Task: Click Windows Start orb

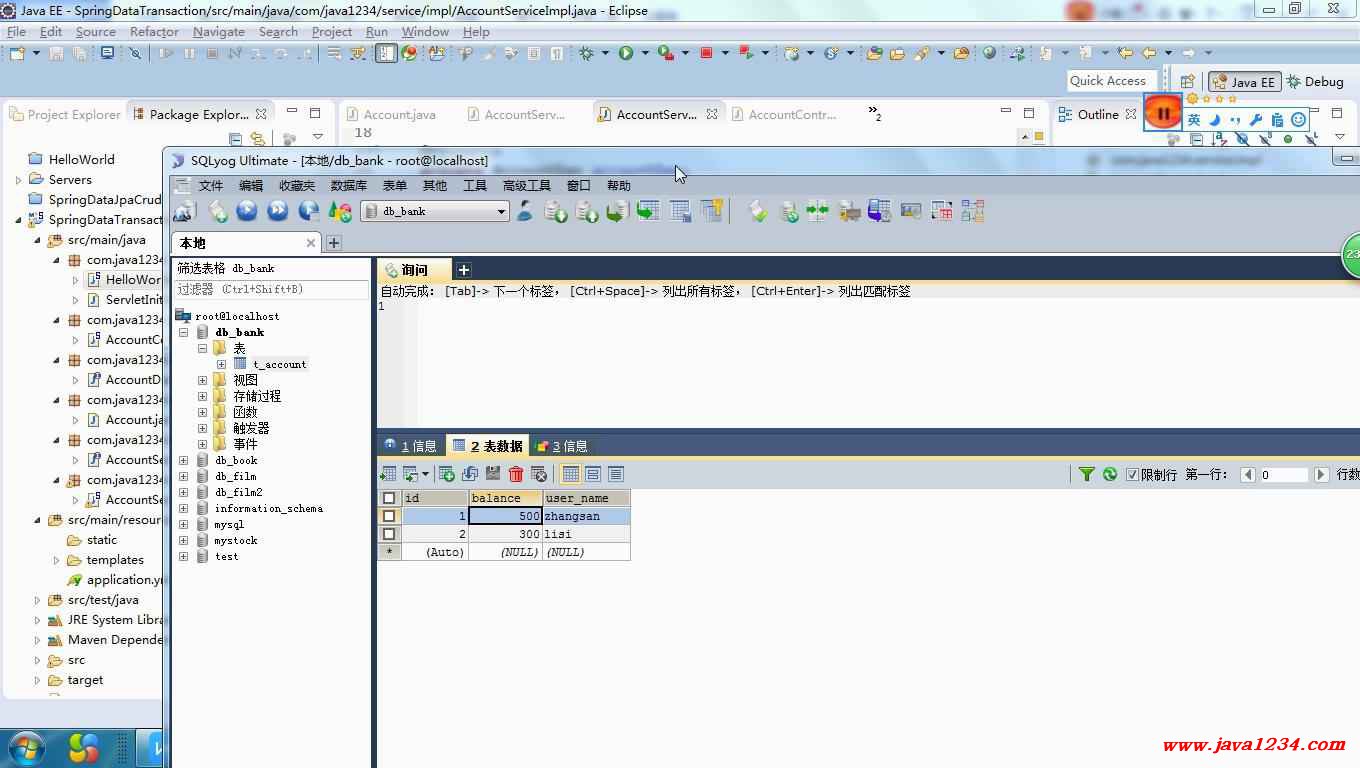Action: (x=26, y=747)
